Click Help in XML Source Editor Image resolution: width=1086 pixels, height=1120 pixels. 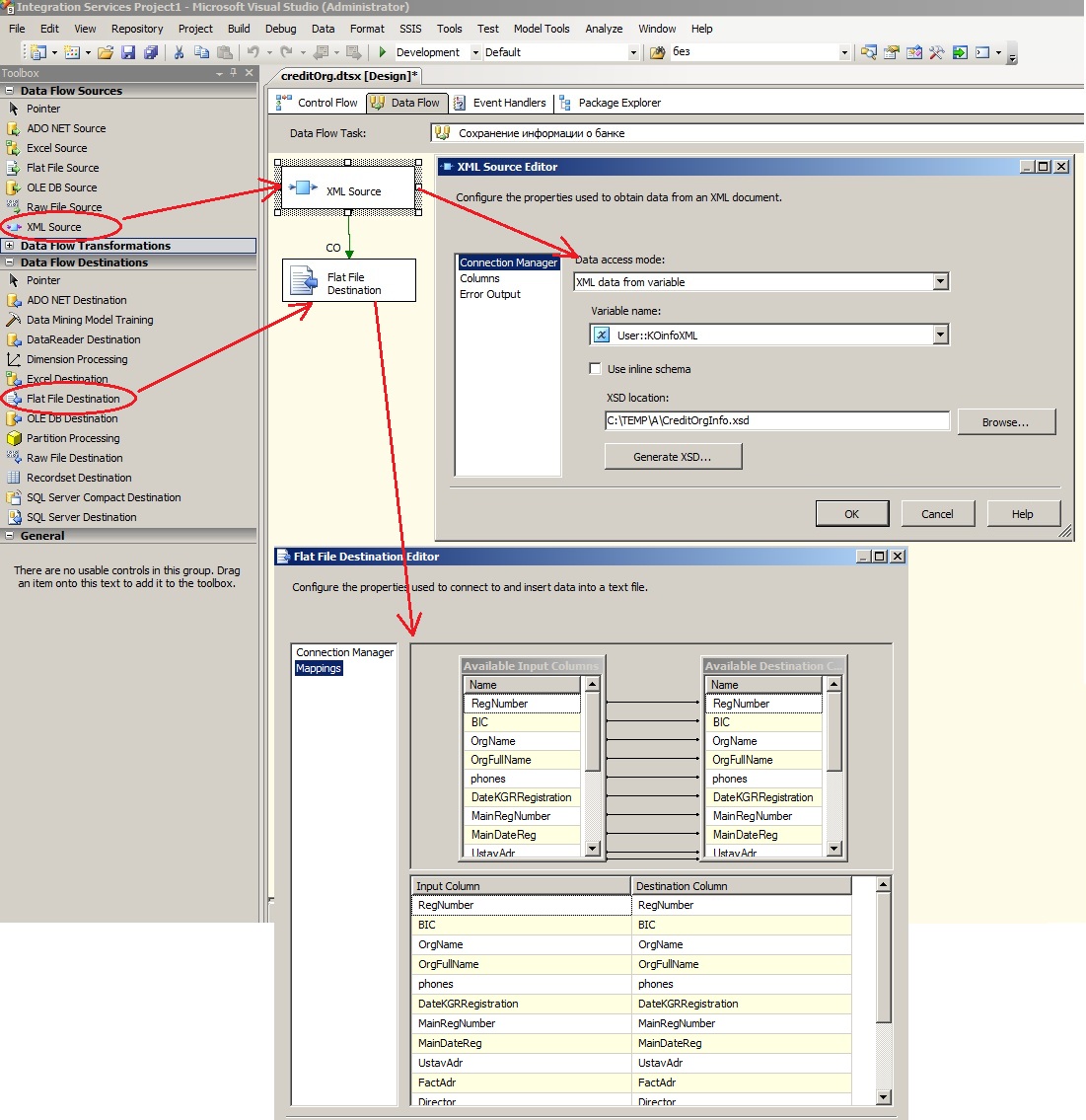coord(1023,513)
